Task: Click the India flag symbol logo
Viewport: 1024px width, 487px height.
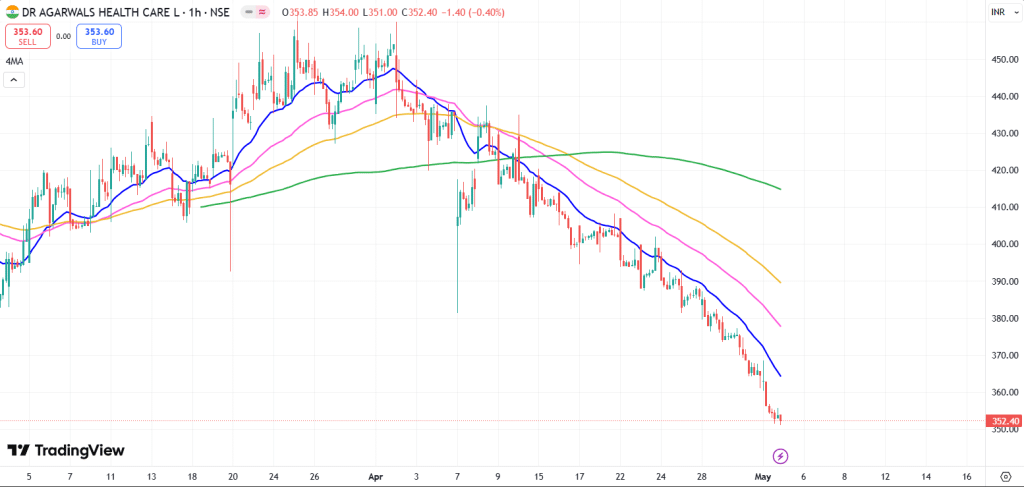Action: click(x=12, y=12)
